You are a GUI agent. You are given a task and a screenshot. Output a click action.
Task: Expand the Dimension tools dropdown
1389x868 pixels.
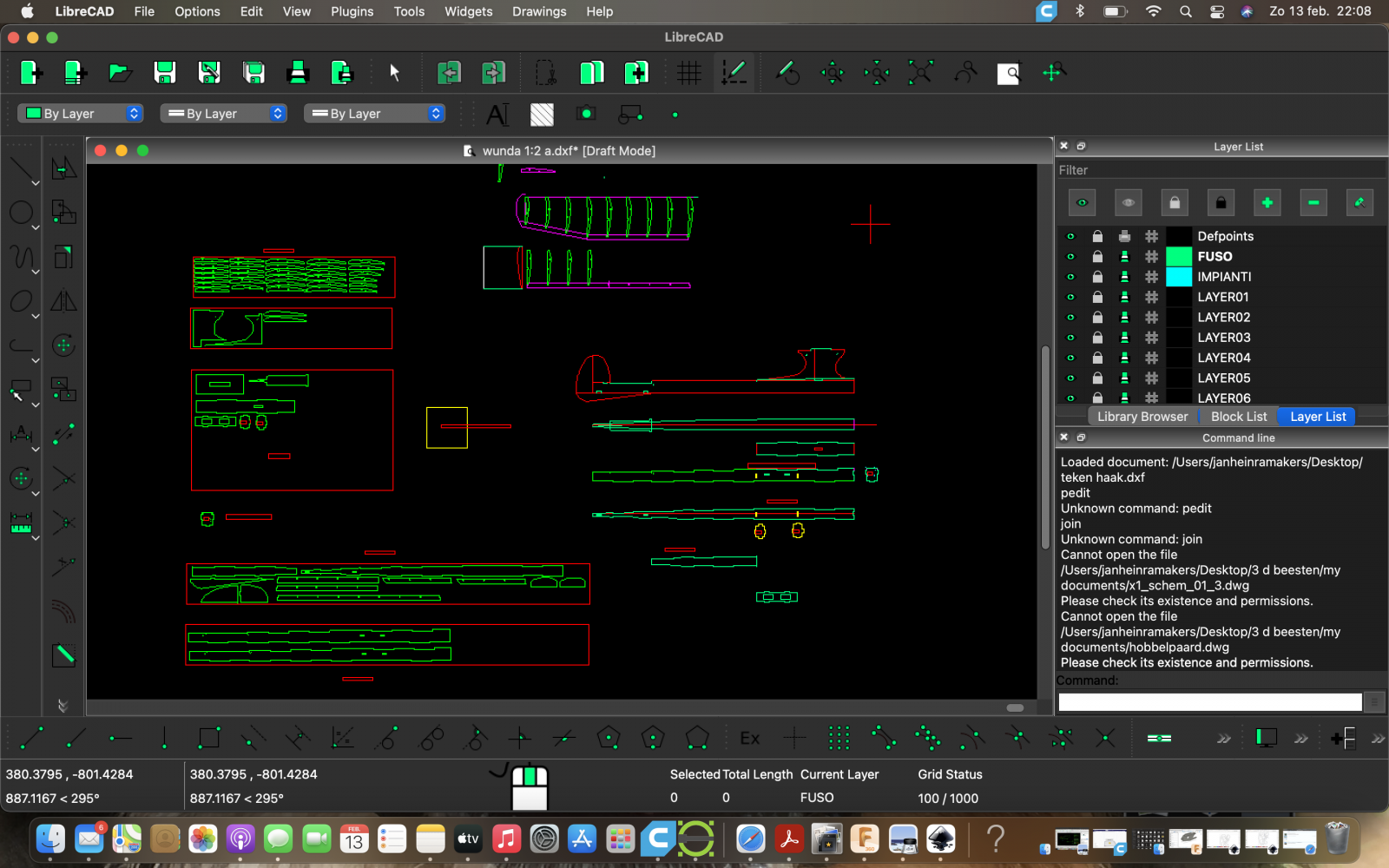click(x=36, y=449)
